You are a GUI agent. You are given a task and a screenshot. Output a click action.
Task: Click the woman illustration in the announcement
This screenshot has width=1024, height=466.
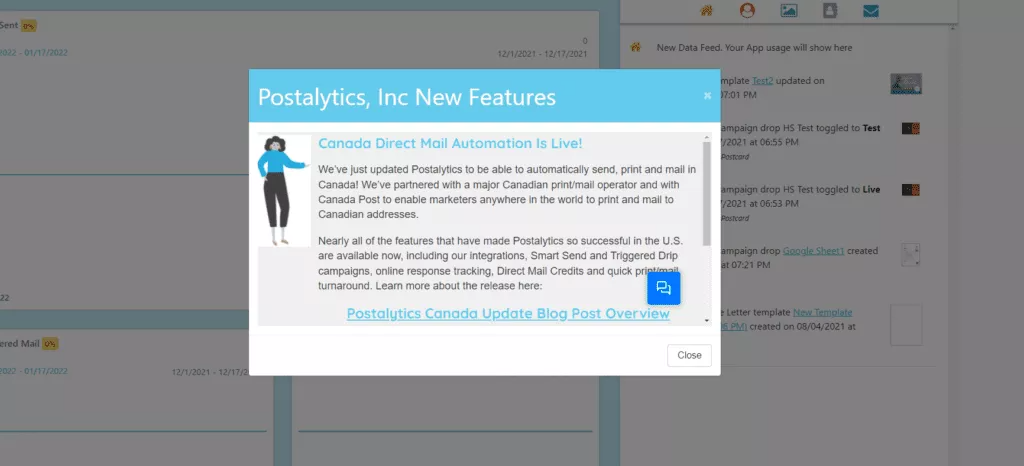pos(284,190)
